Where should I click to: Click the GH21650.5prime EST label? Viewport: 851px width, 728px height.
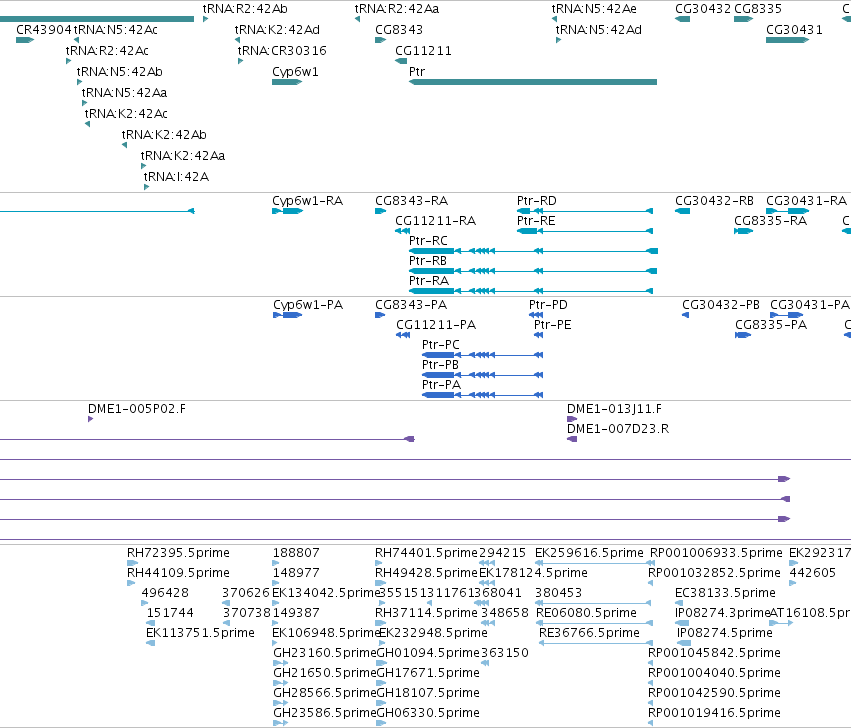[x=325, y=673]
